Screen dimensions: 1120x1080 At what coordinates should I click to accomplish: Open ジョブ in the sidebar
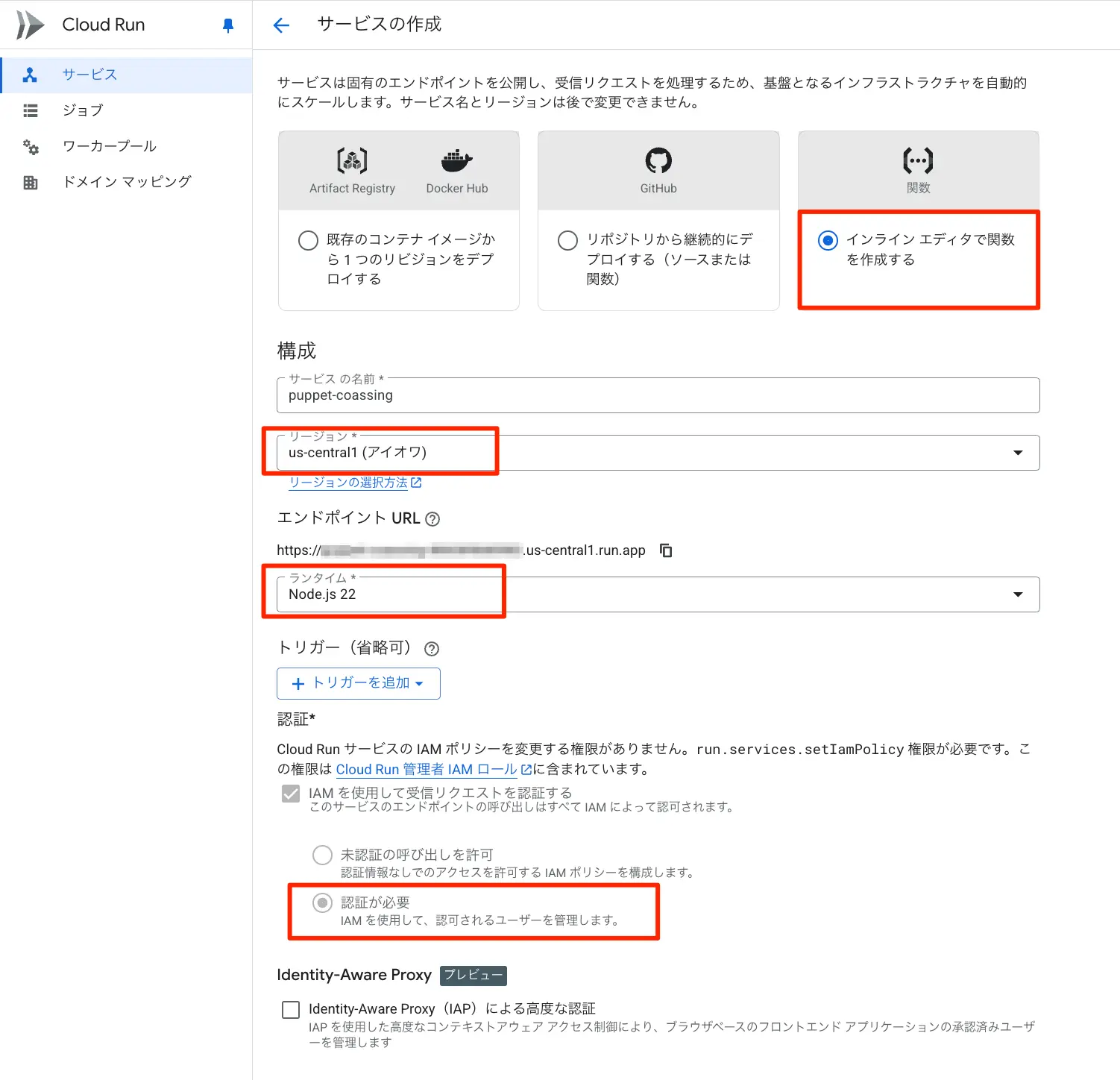(x=126, y=110)
